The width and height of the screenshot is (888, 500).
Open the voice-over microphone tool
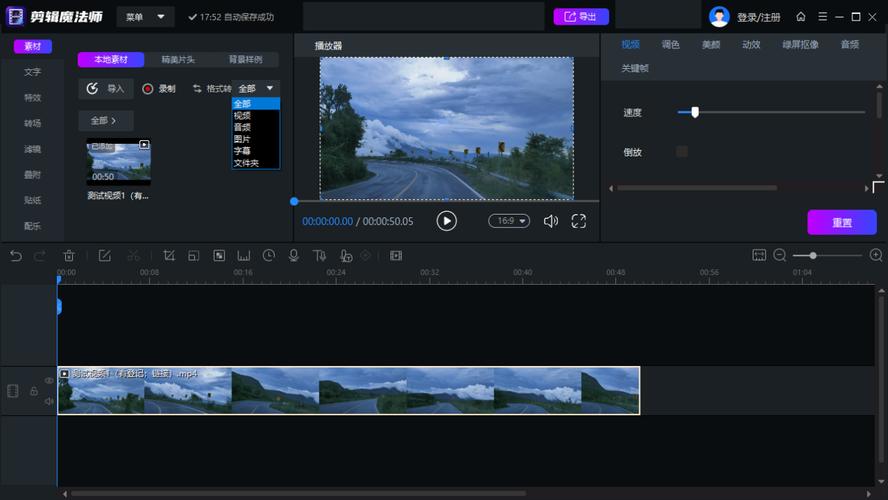(x=293, y=256)
